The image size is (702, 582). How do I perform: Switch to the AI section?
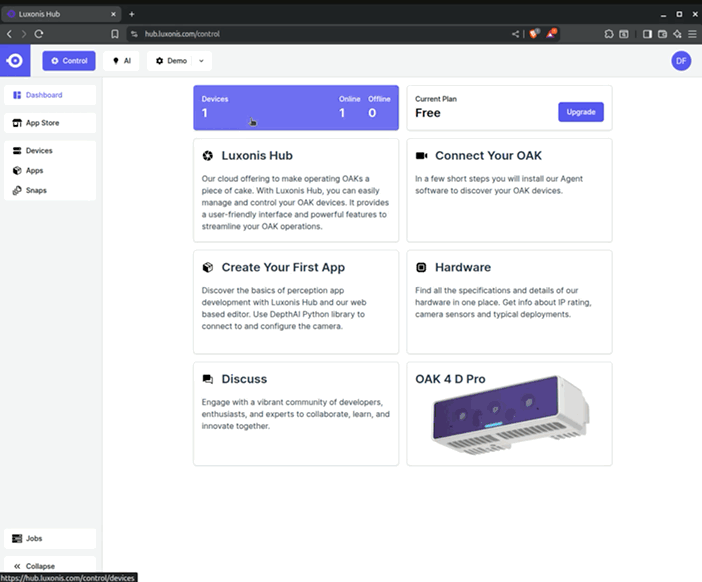pos(121,61)
